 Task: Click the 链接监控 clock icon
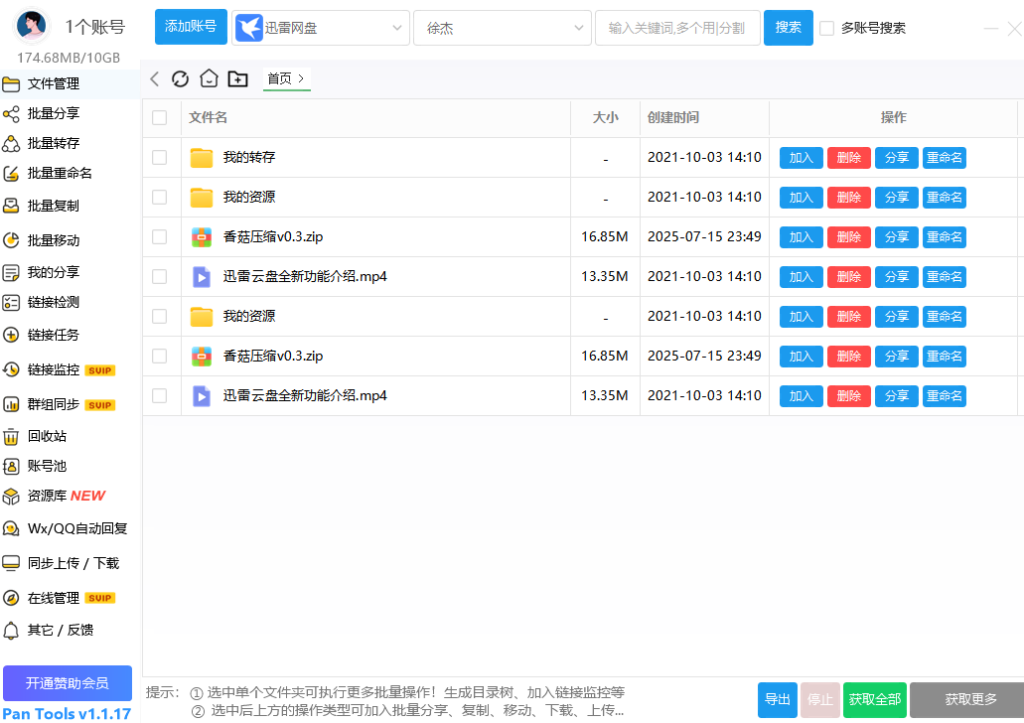(x=11, y=370)
